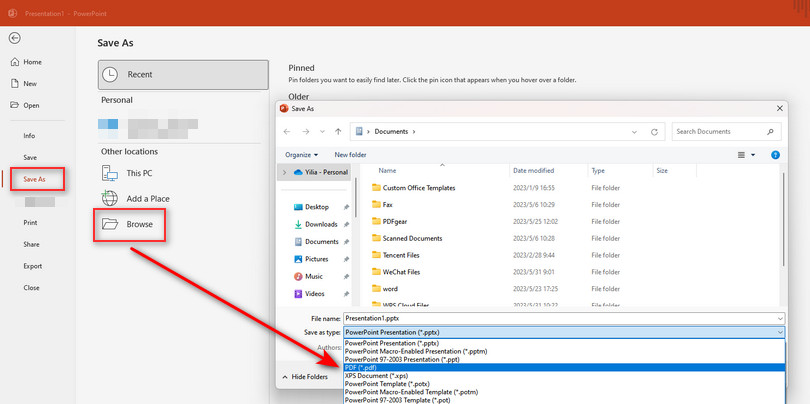This screenshot has height=404, width=810.
Task: Click the Forward arrow in Save As dialog
Action: [305, 132]
